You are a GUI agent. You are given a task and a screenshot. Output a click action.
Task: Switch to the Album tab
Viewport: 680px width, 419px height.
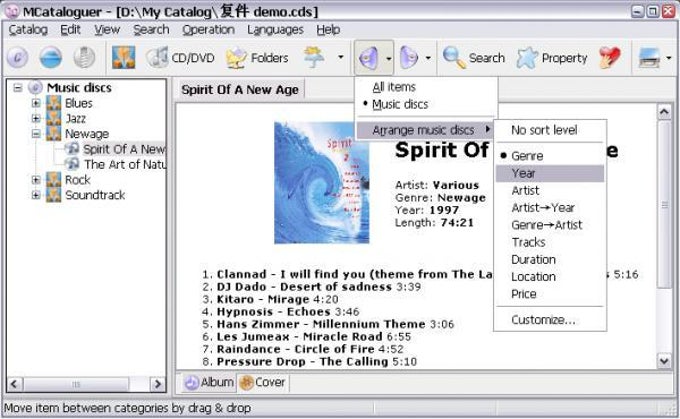click(209, 382)
